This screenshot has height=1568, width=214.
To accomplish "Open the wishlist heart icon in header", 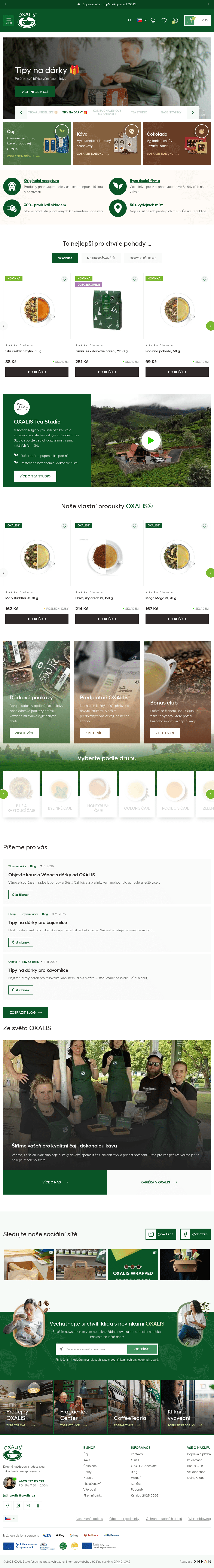I will click(164, 20).
